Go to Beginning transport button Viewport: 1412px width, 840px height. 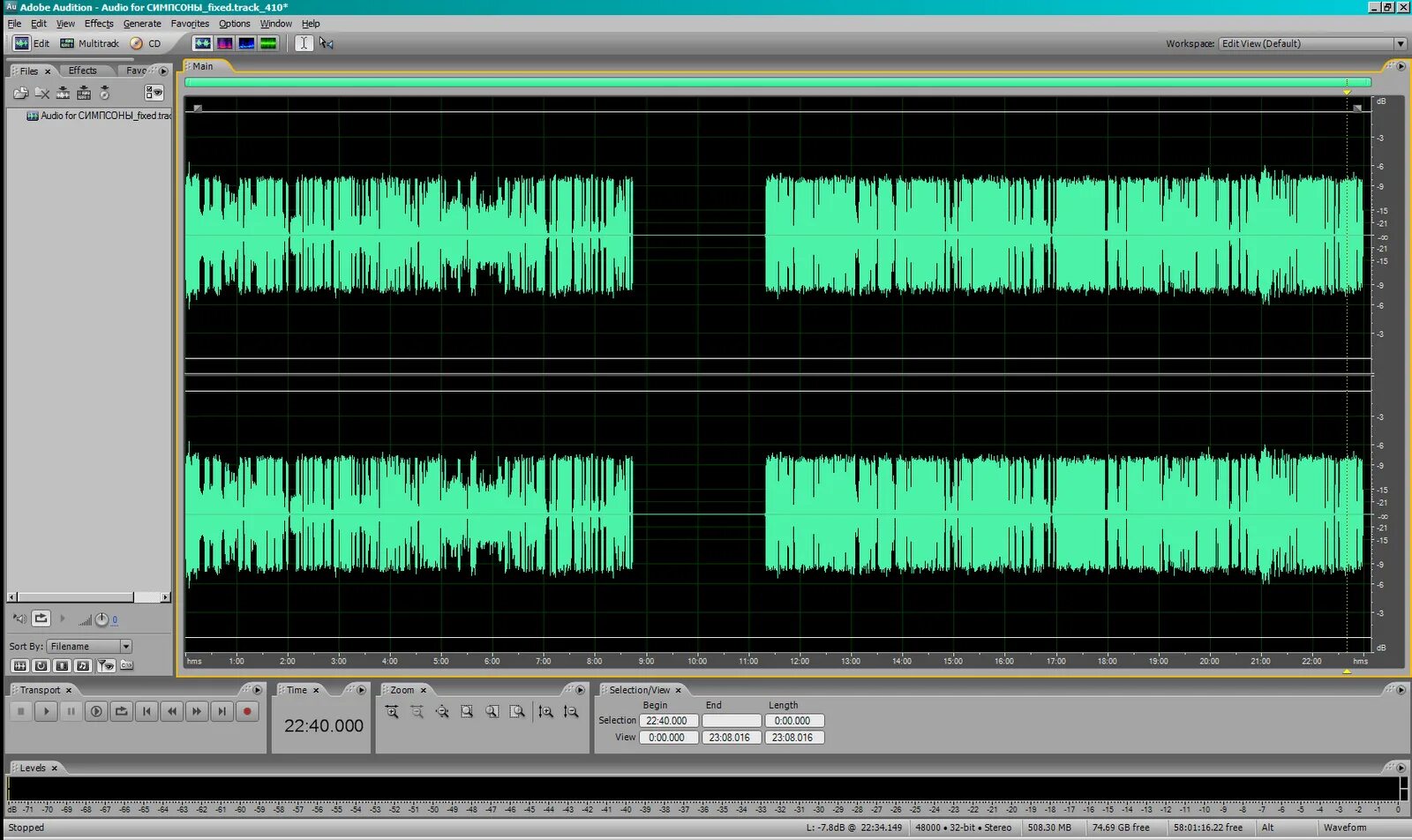pos(146,711)
